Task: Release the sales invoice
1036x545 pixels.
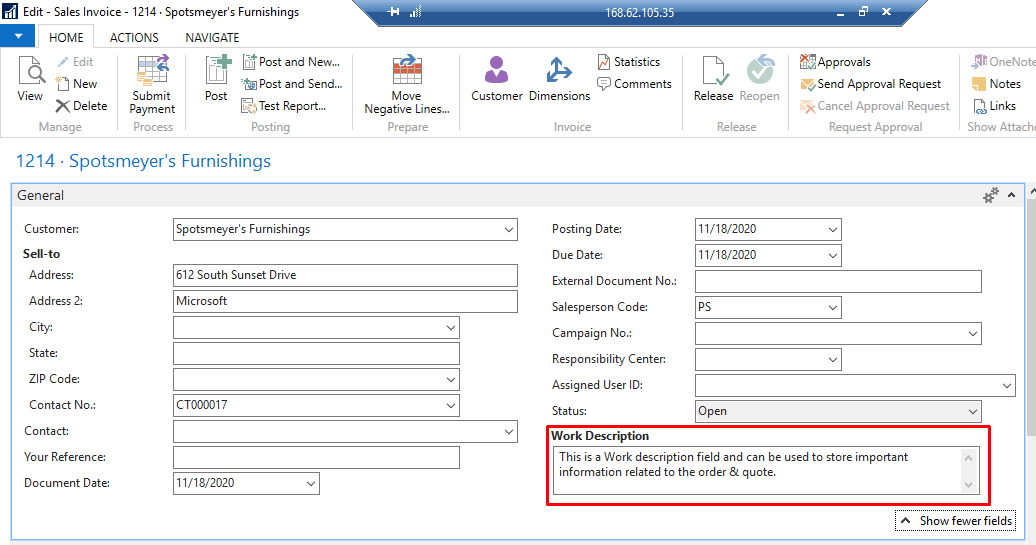Action: [x=714, y=79]
